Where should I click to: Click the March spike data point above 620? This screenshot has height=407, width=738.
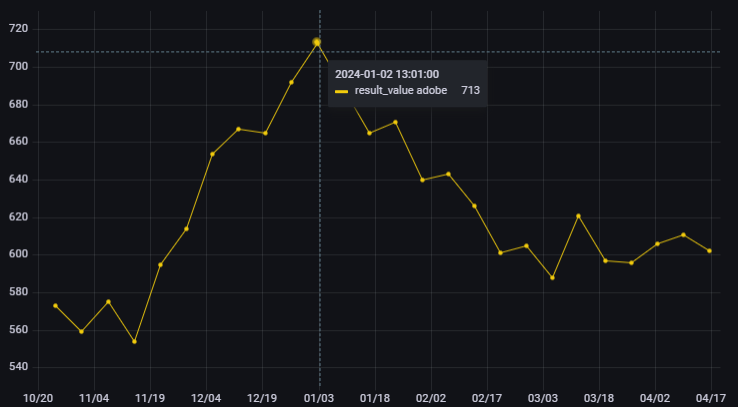(x=578, y=216)
